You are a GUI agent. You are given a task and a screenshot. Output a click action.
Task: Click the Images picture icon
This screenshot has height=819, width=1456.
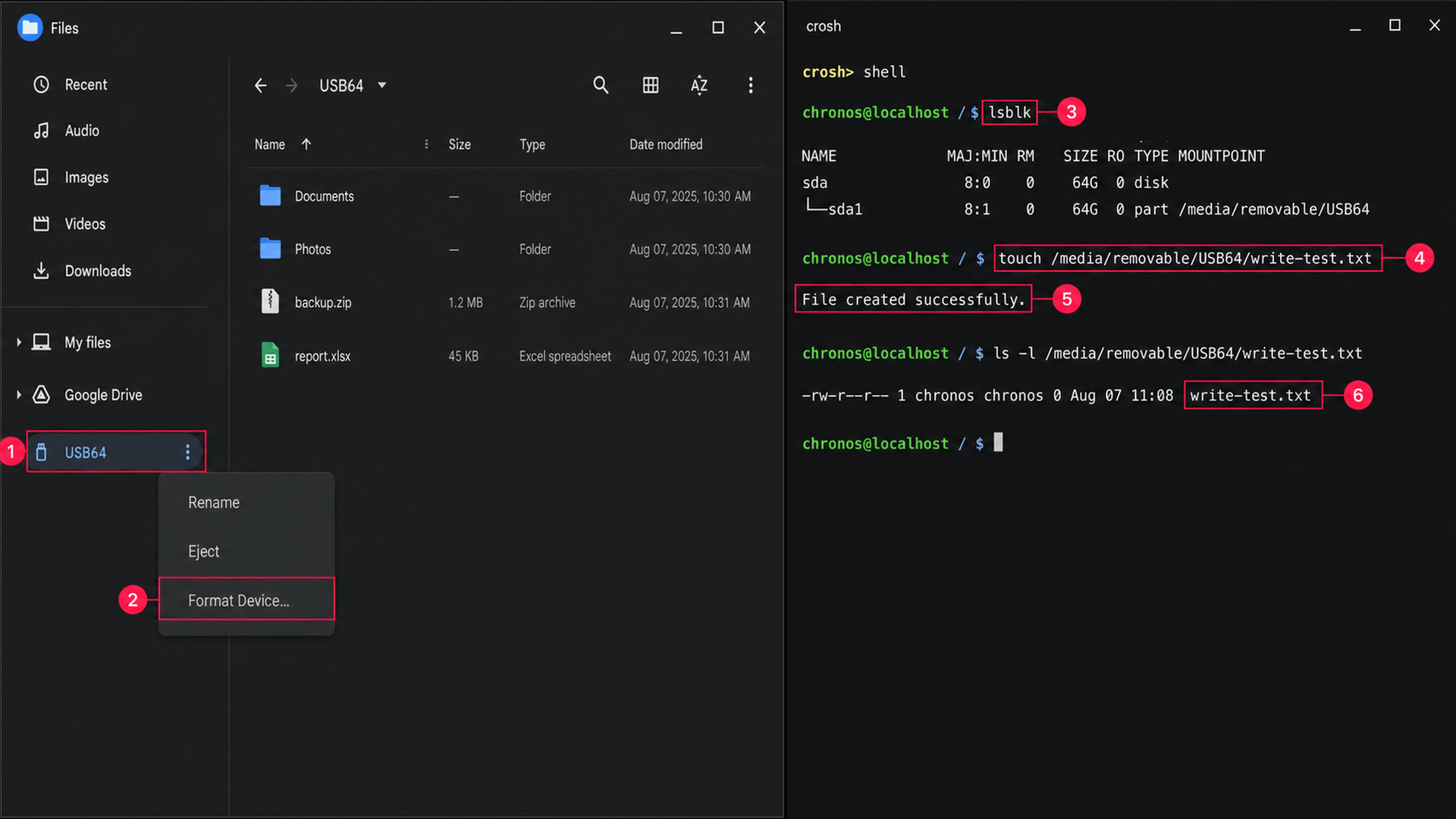[x=42, y=177]
